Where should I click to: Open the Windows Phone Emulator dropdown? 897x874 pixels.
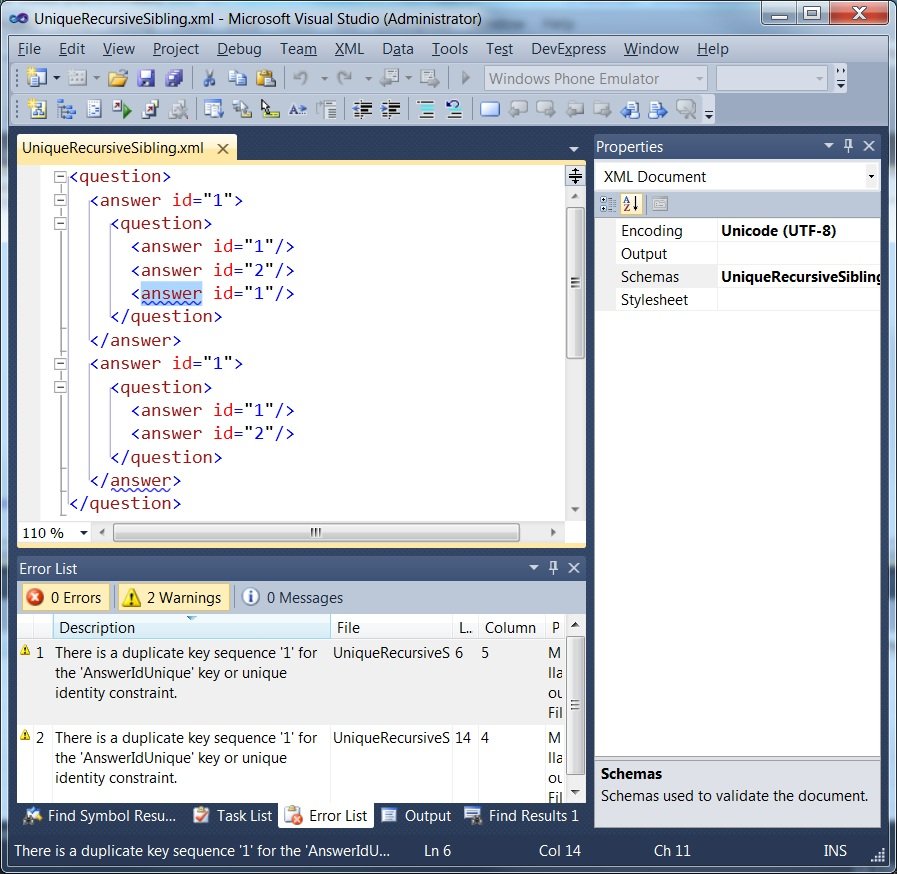point(697,79)
